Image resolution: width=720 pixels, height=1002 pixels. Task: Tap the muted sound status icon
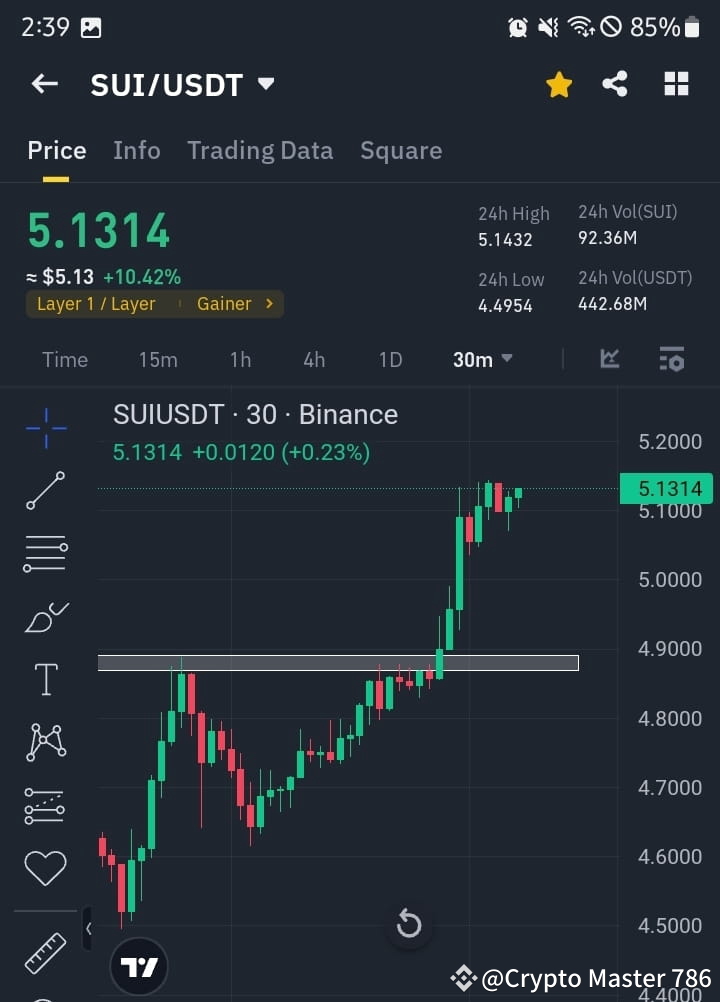click(548, 27)
